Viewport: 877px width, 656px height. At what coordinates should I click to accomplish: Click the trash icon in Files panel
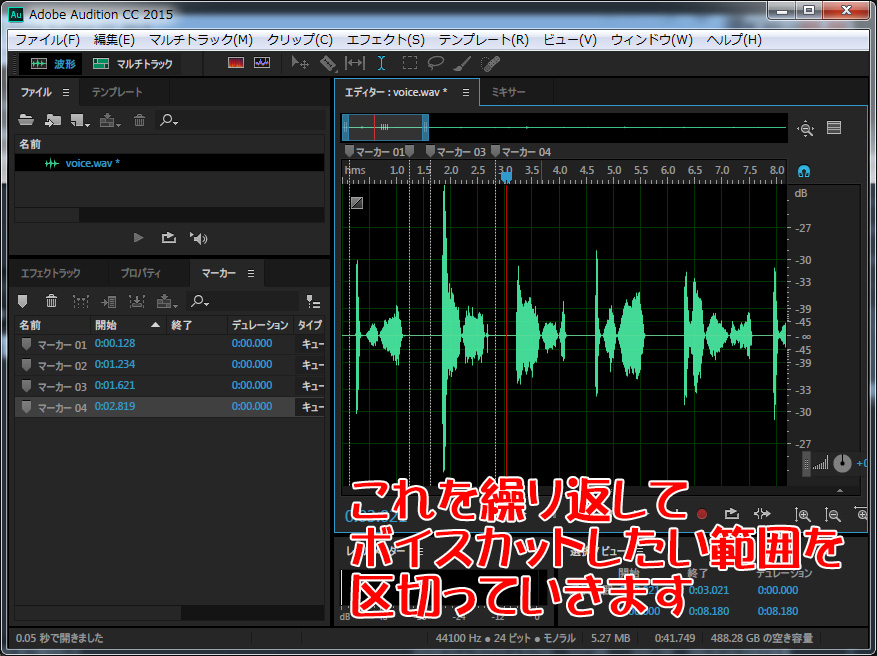pyautogui.click(x=139, y=120)
